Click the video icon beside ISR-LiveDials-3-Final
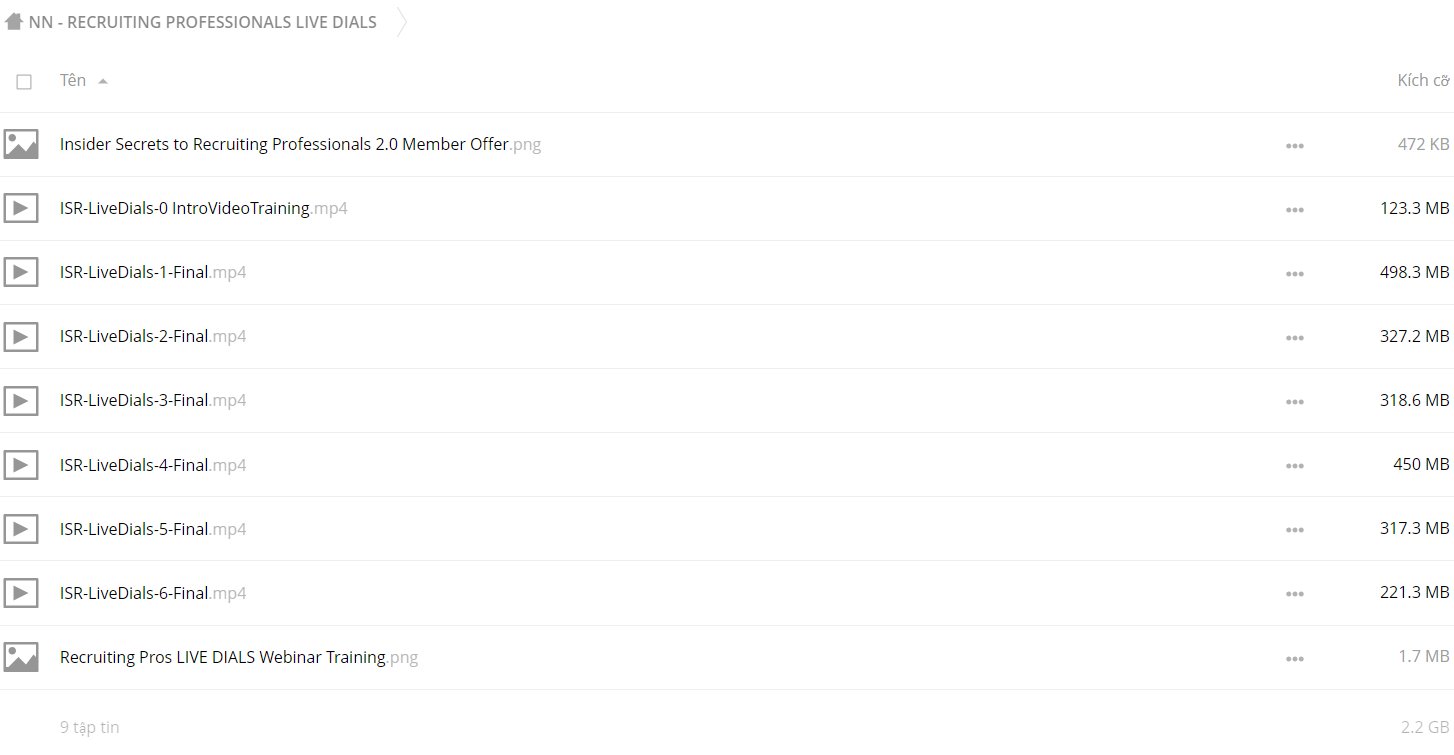Screen dimensions: 1454x755 click(21, 400)
